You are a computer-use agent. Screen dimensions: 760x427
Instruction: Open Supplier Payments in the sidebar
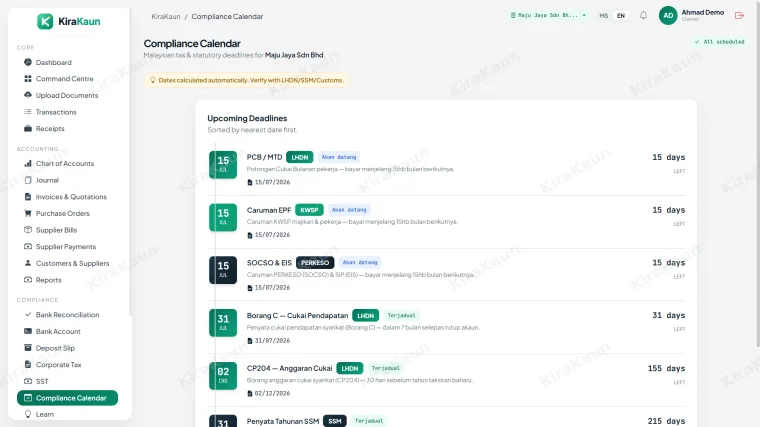67,247
